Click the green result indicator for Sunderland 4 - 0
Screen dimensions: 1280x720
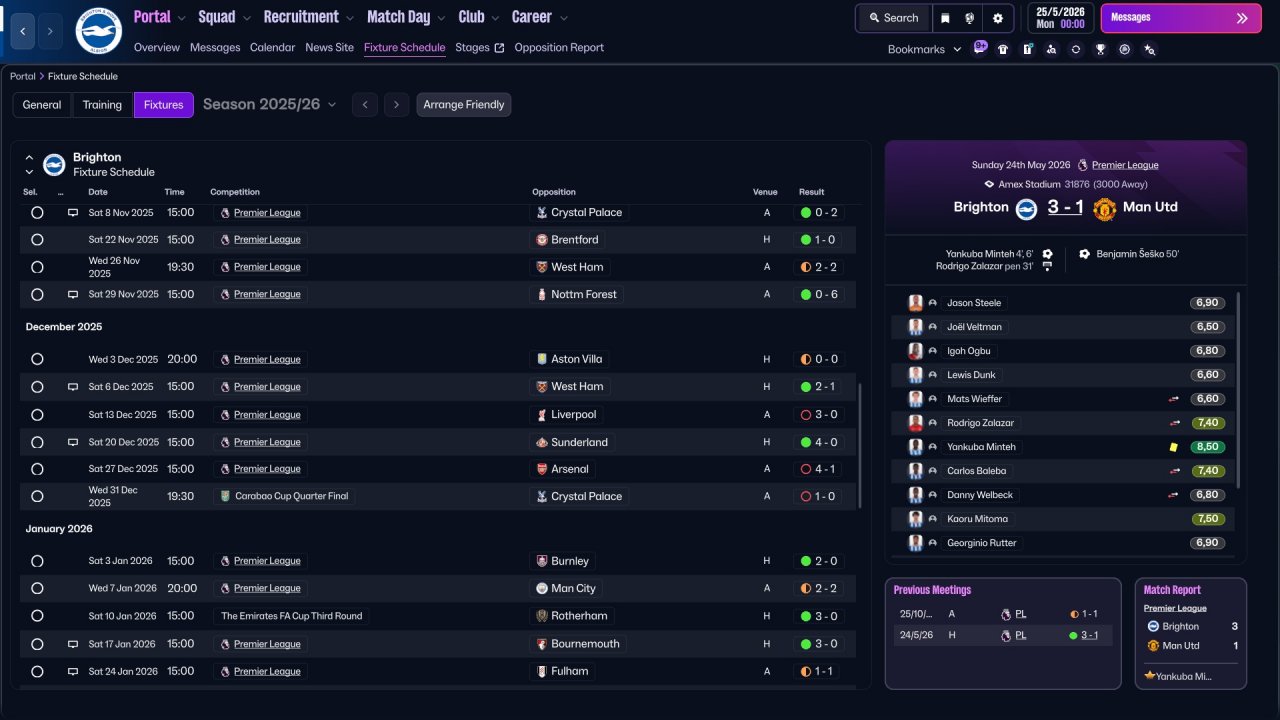(806, 442)
